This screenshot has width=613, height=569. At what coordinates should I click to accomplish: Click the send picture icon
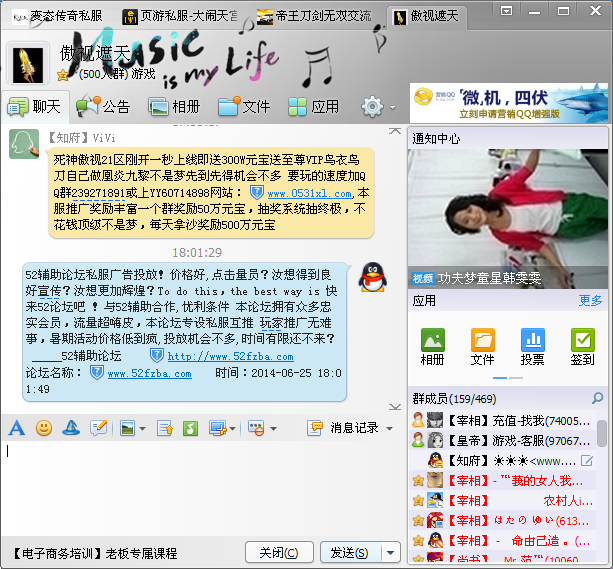pyautogui.click(x=127, y=429)
